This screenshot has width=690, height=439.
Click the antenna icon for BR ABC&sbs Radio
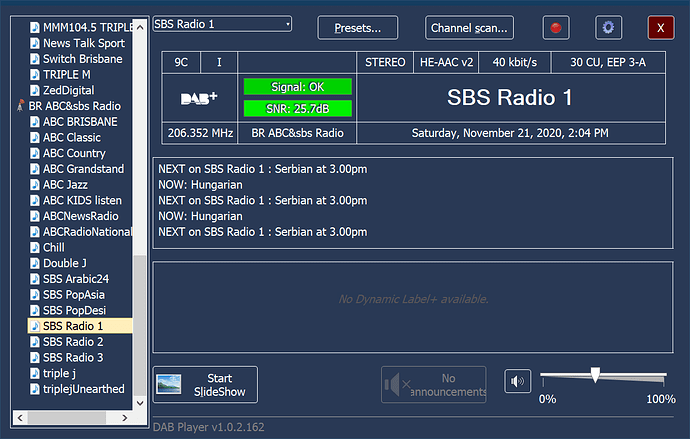20,106
